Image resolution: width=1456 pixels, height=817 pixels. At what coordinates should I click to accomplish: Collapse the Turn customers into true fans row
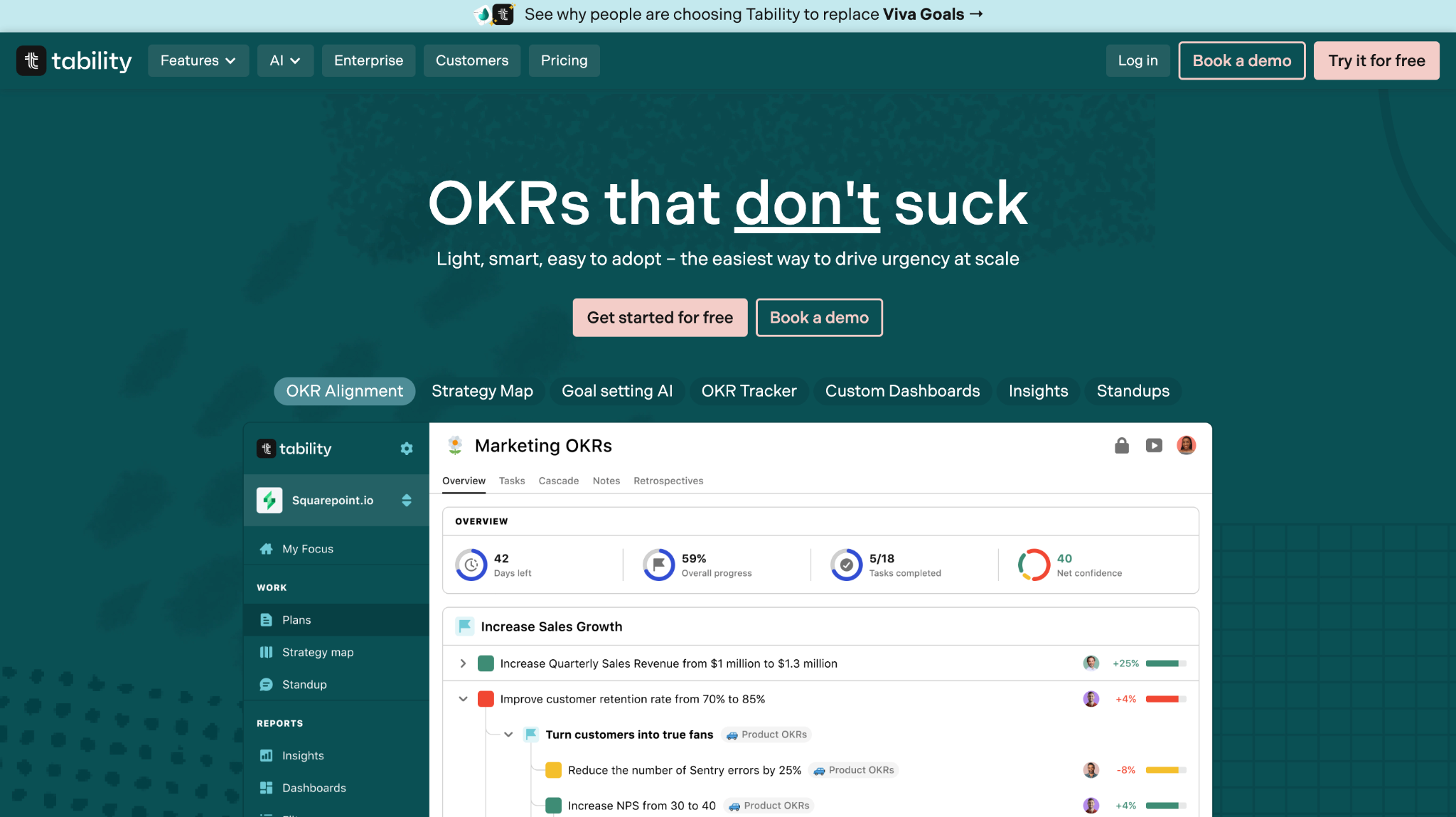pos(508,735)
